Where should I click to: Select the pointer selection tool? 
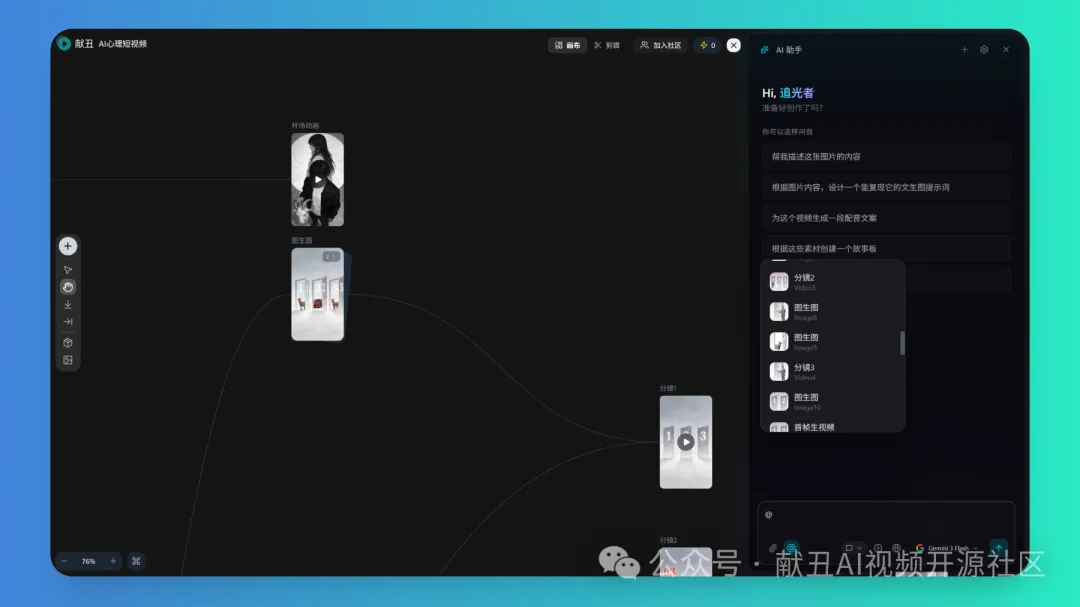coord(68,270)
